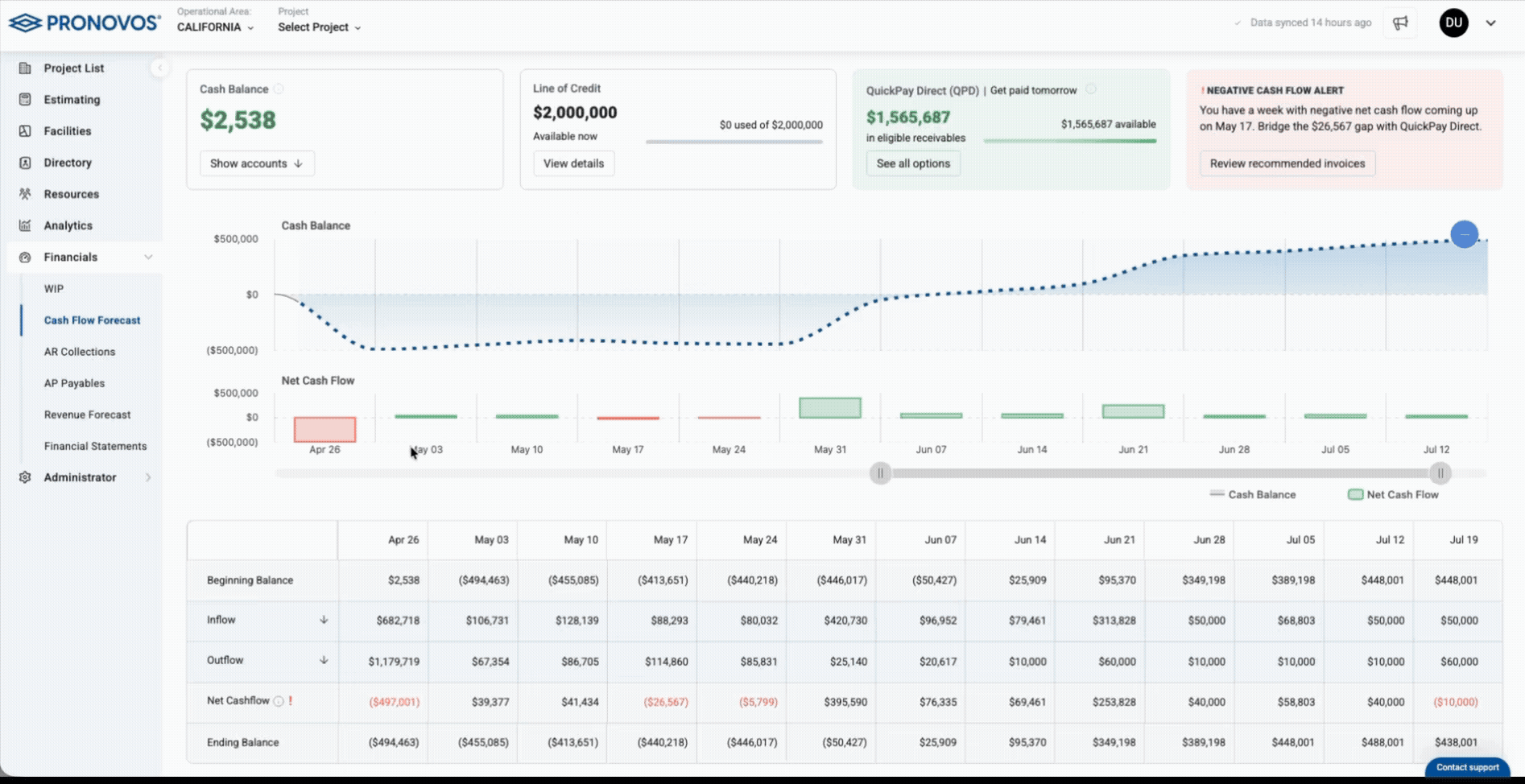The image size is (1525, 784).
Task: Toggle Cash Balance legend item
Action: click(1253, 494)
